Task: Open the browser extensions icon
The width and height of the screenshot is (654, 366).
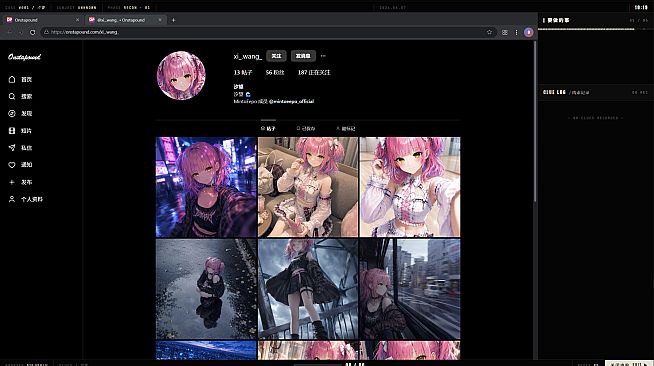Action: (x=505, y=32)
